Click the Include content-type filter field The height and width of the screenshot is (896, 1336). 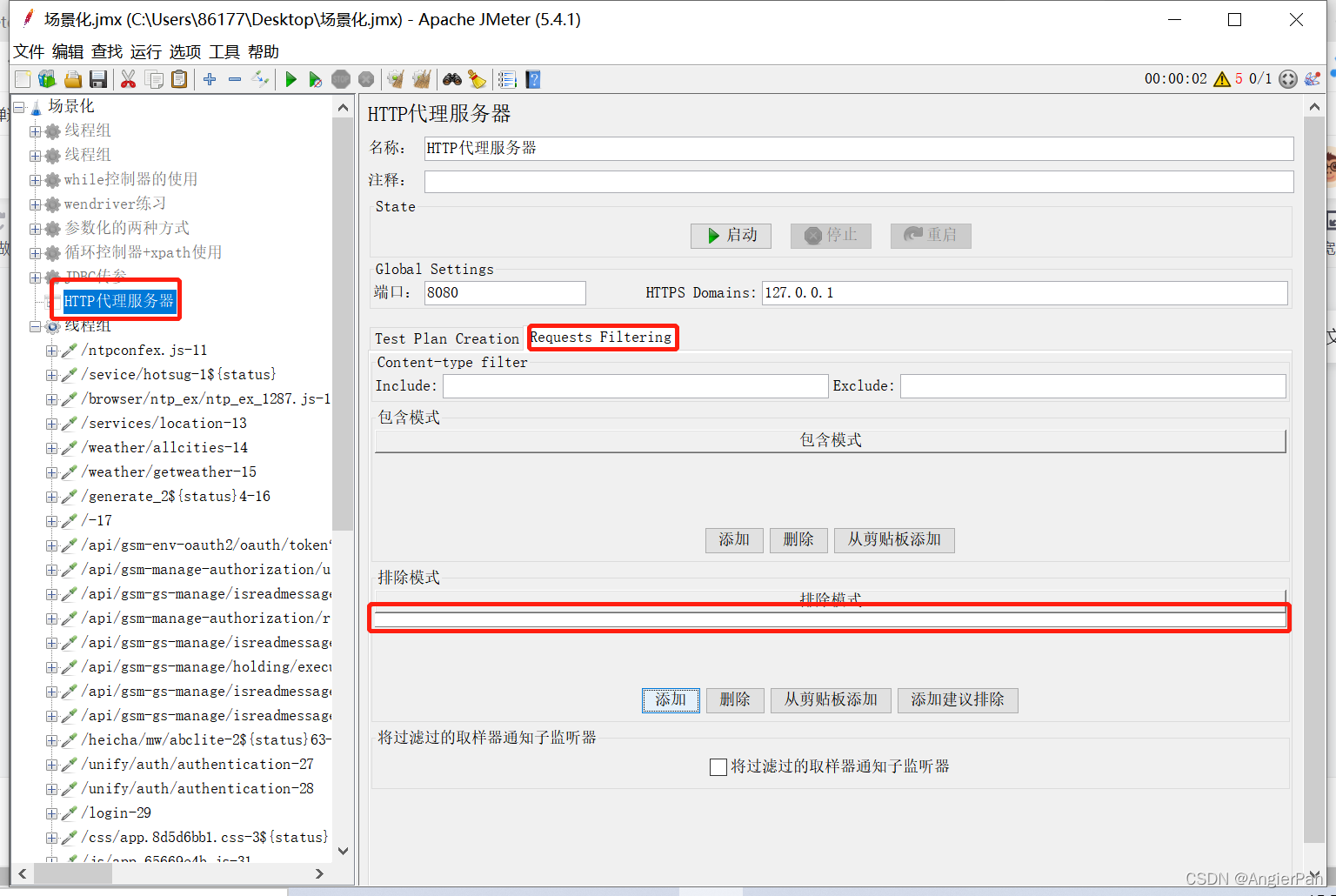(x=636, y=386)
